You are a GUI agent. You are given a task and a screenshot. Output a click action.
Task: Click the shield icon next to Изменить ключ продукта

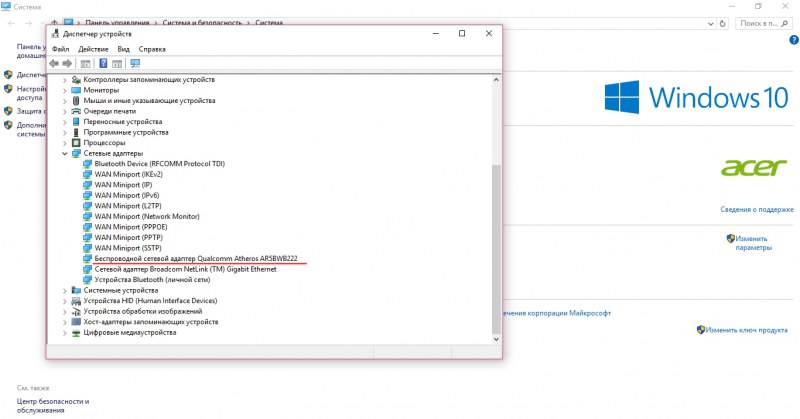tap(701, 330)
